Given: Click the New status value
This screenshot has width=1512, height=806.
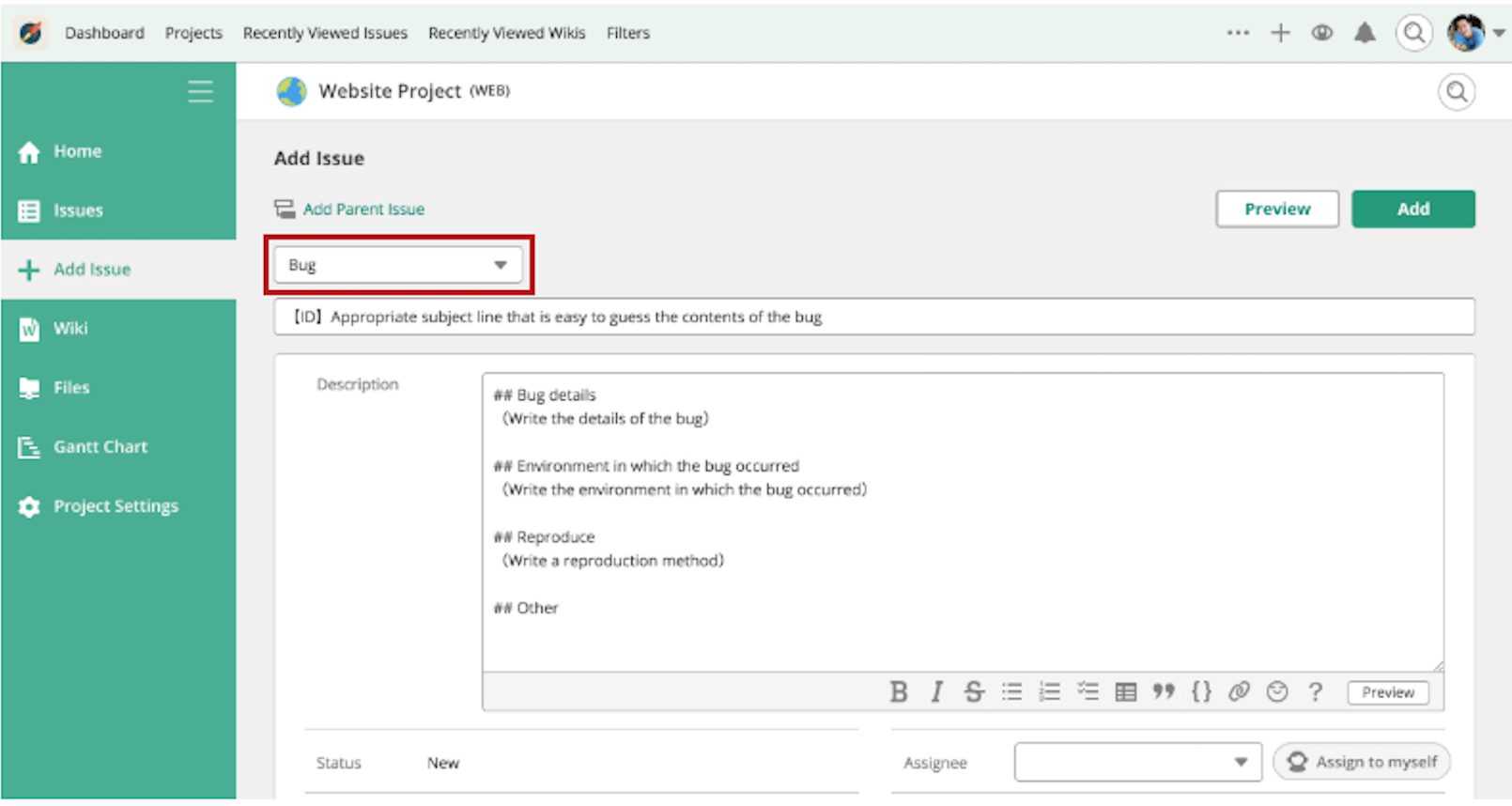Looking at the screenshot, I should coord(443,763).
